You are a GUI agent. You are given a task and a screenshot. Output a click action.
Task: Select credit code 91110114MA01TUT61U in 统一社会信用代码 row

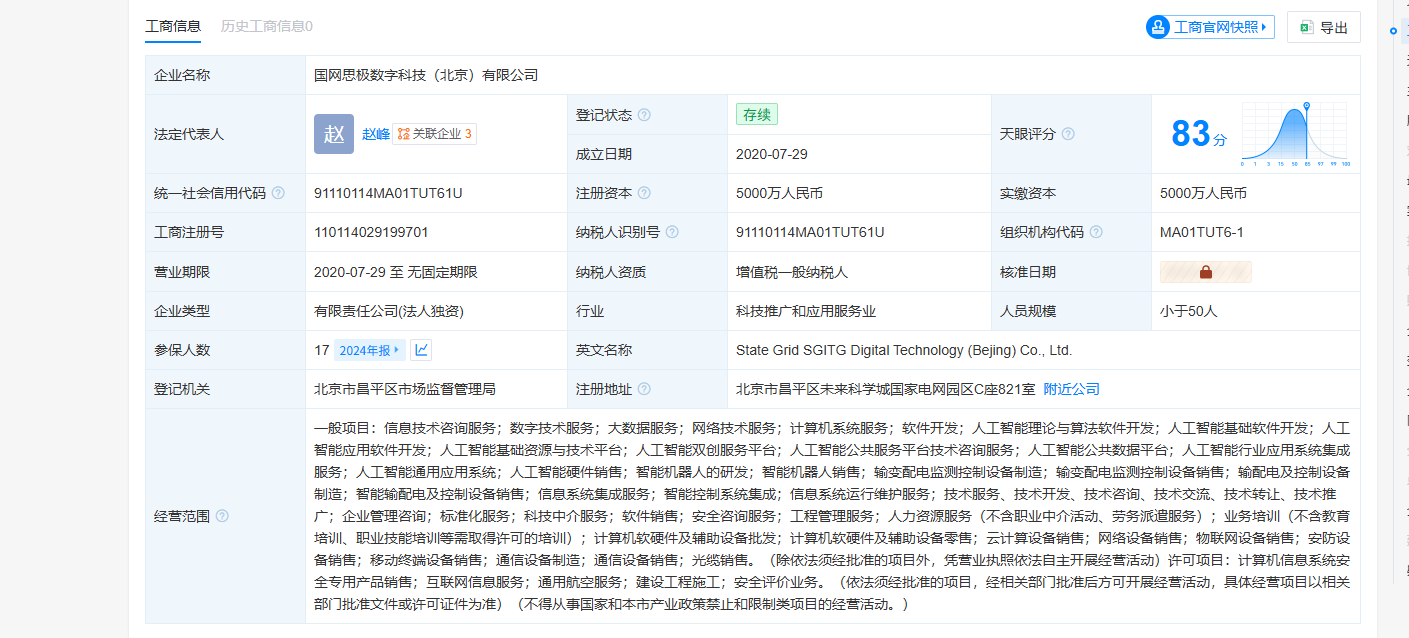(x=388, y=193)
